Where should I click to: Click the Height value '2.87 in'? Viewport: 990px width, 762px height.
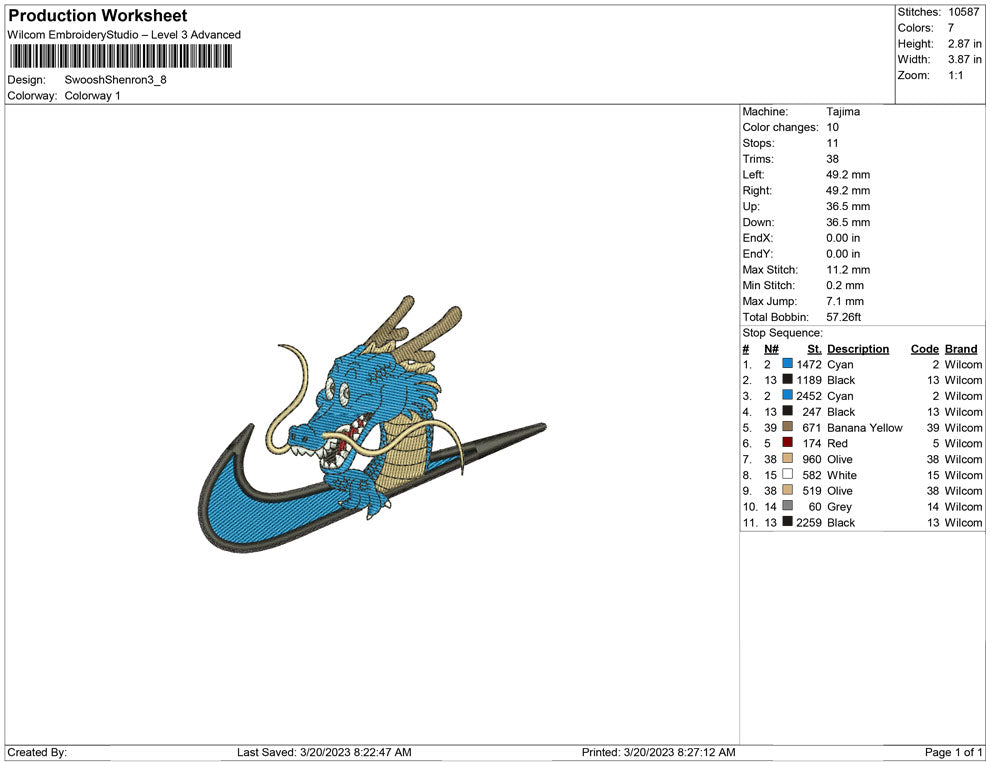pyautogui.click(x=964, y=44)
